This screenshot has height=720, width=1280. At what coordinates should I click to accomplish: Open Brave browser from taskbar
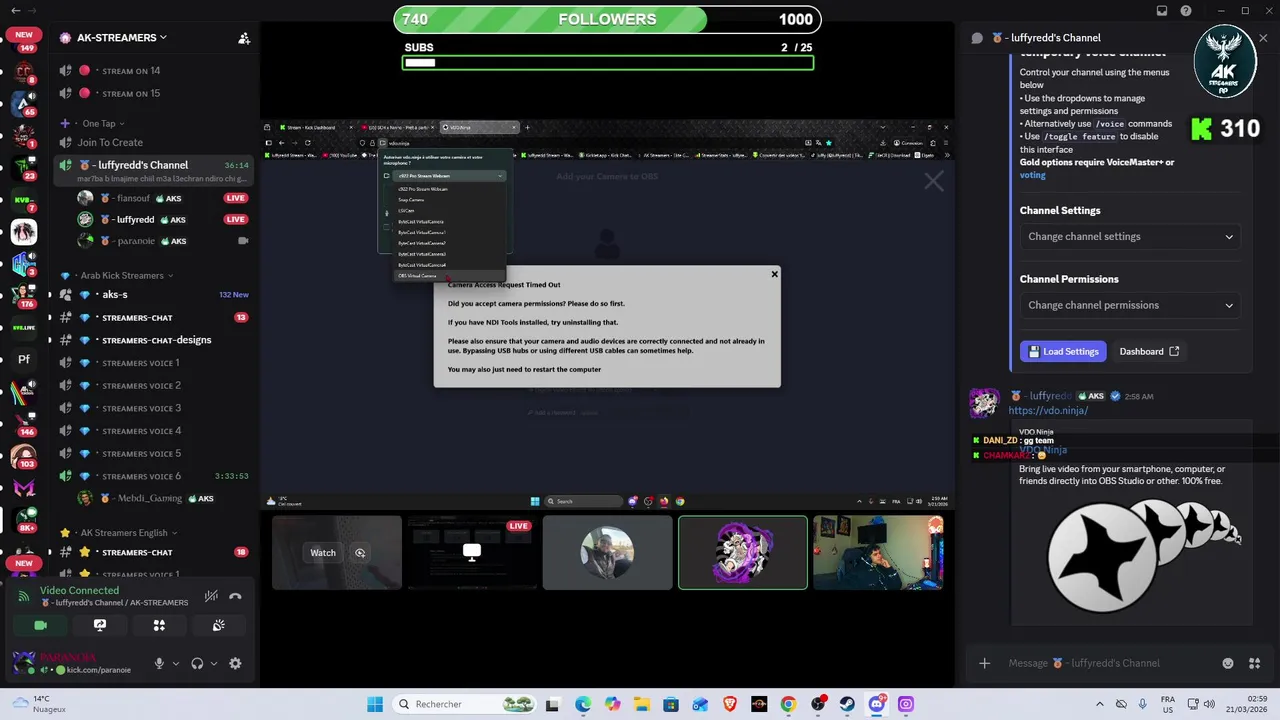pos(730,704)
